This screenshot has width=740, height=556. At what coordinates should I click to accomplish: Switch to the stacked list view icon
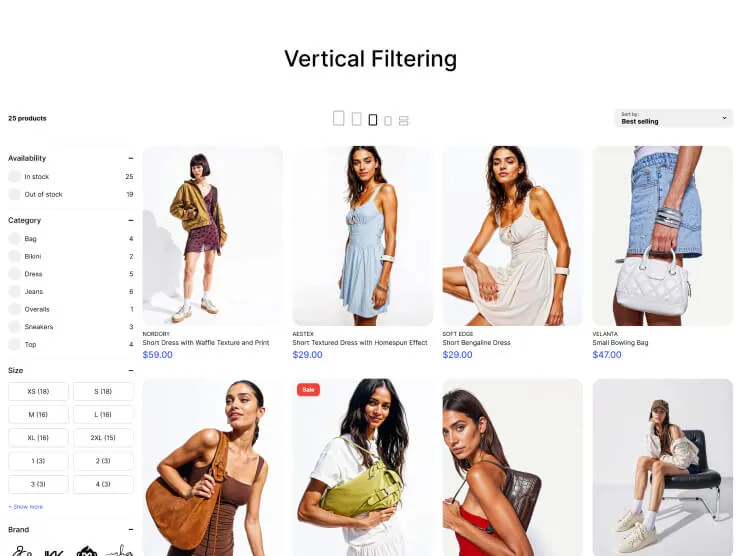(404, 121)
